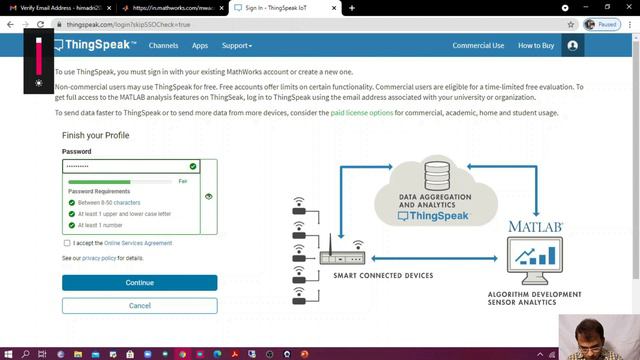Toggle password visibility with the eye icon
640x360 pixels.
pyautogui.click(x=209, y=196)
